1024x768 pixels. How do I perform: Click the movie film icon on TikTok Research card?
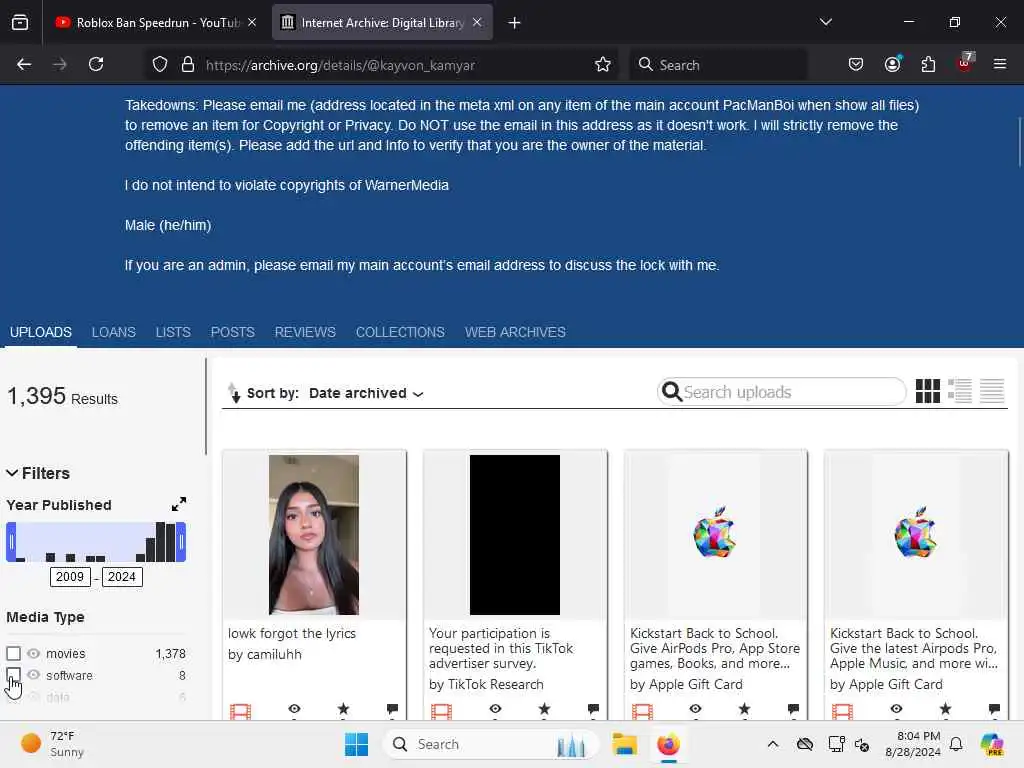(x=441, y=711)
